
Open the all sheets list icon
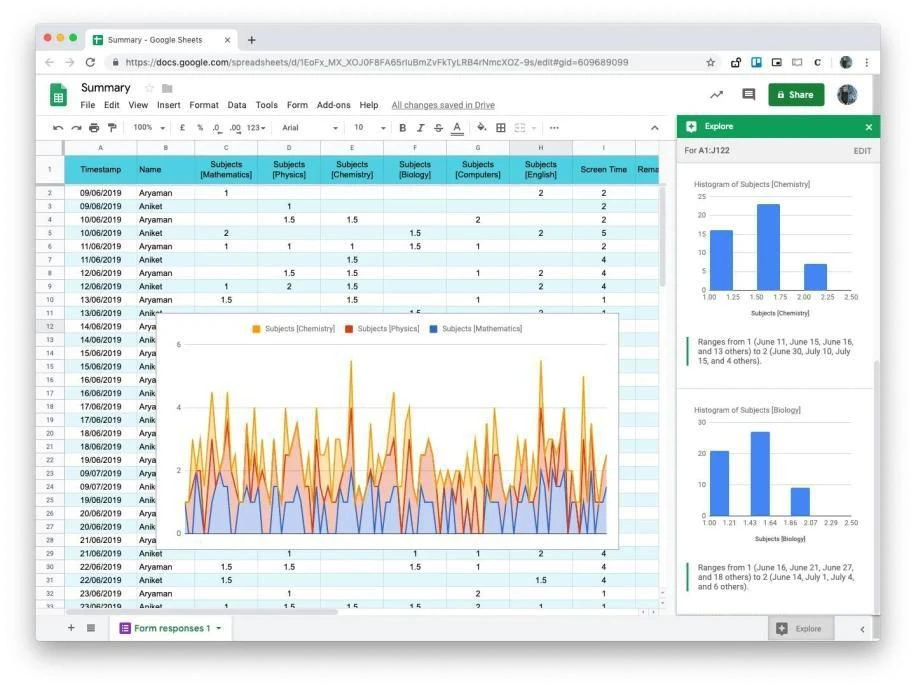91,628
